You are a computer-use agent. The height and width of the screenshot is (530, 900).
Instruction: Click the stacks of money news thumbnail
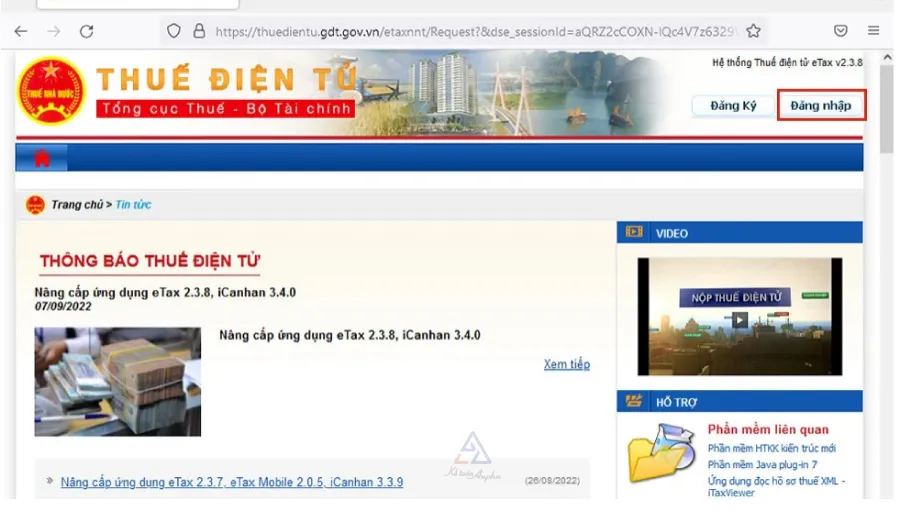coord(118,382)
